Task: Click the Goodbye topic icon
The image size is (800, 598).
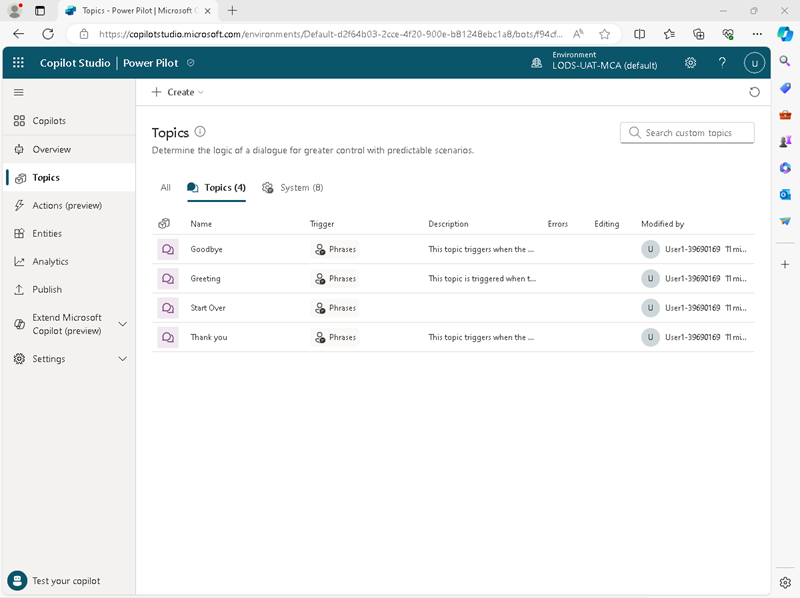Action: tap(168, 250)
